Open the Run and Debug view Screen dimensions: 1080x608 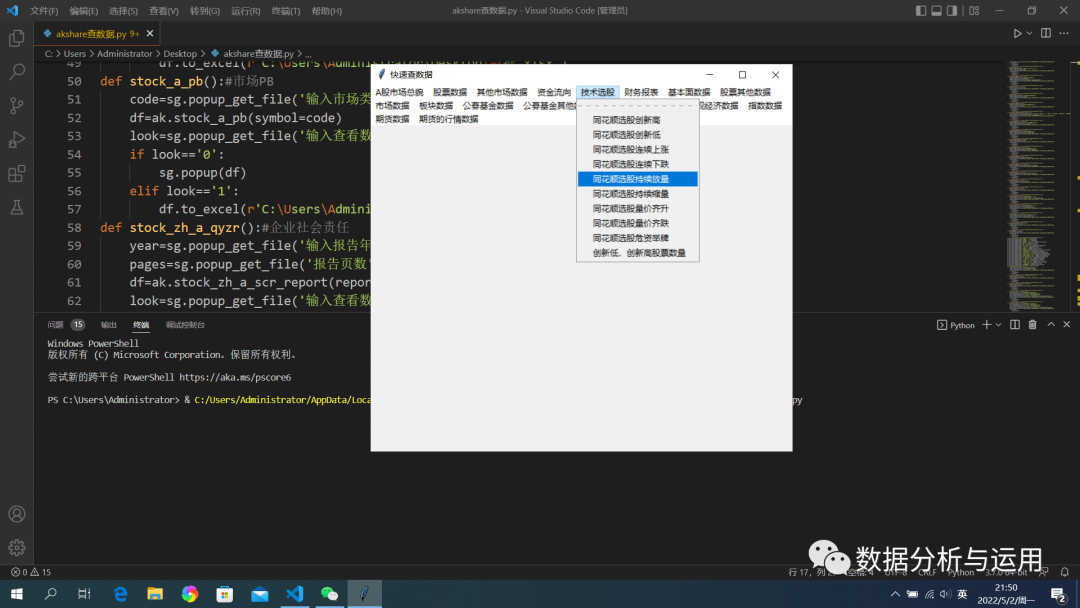pos(17,139)
